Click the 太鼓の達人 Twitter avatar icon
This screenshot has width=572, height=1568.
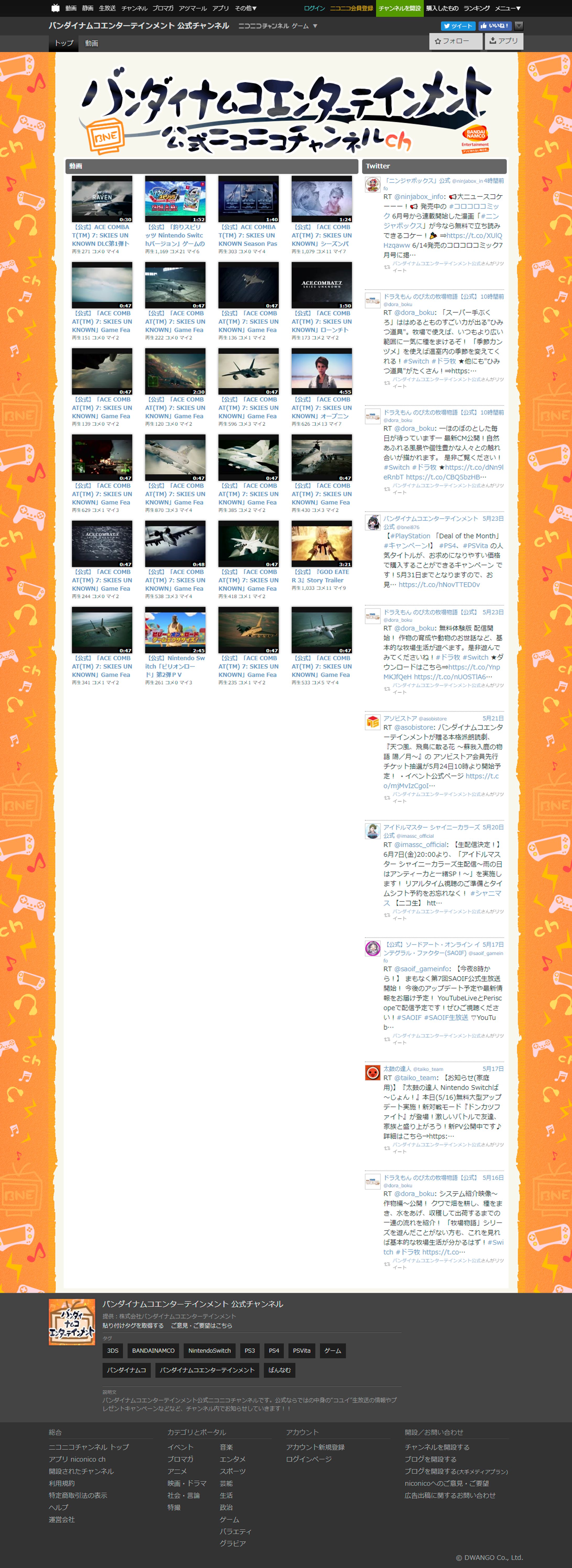coord(372,1072)
